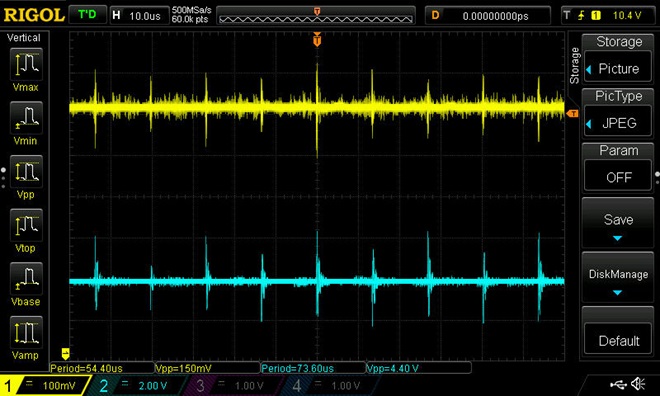Toggle channel 1 at 100mV

point(44,385)
